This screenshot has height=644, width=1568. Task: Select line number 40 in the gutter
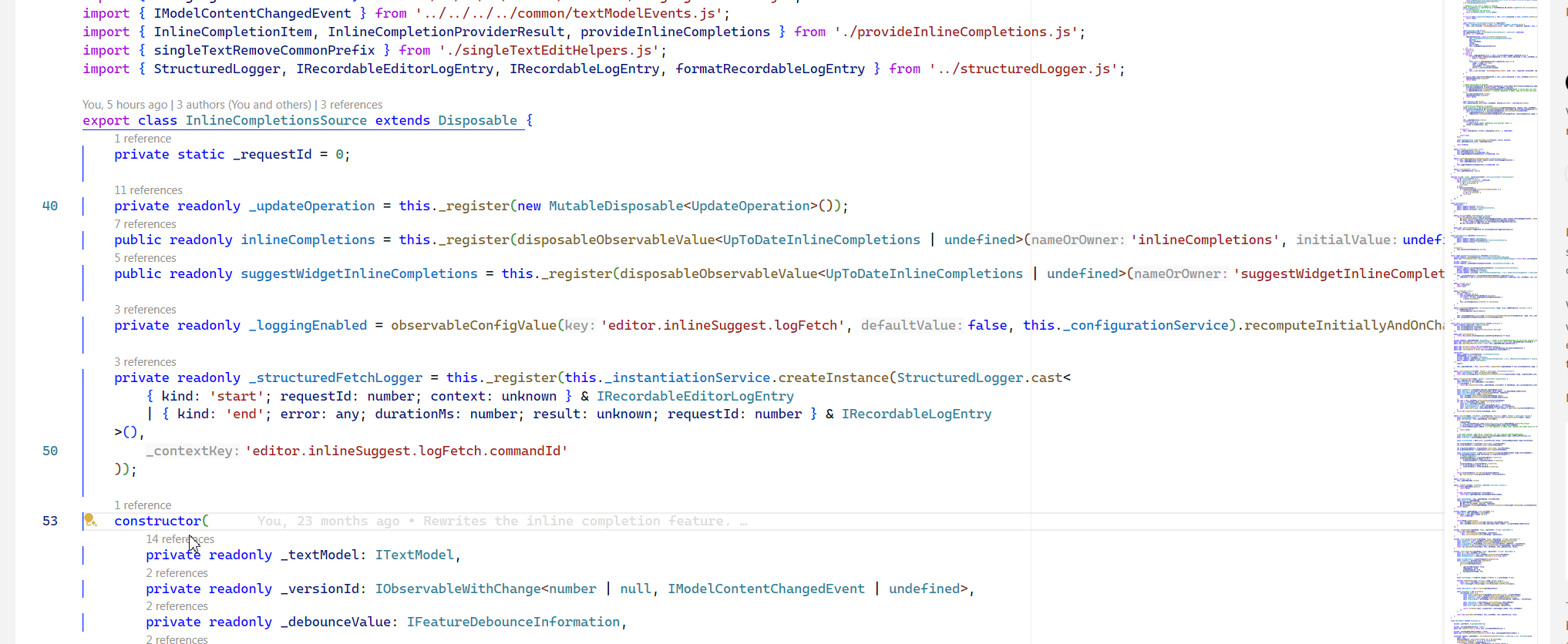coord(50,206)
